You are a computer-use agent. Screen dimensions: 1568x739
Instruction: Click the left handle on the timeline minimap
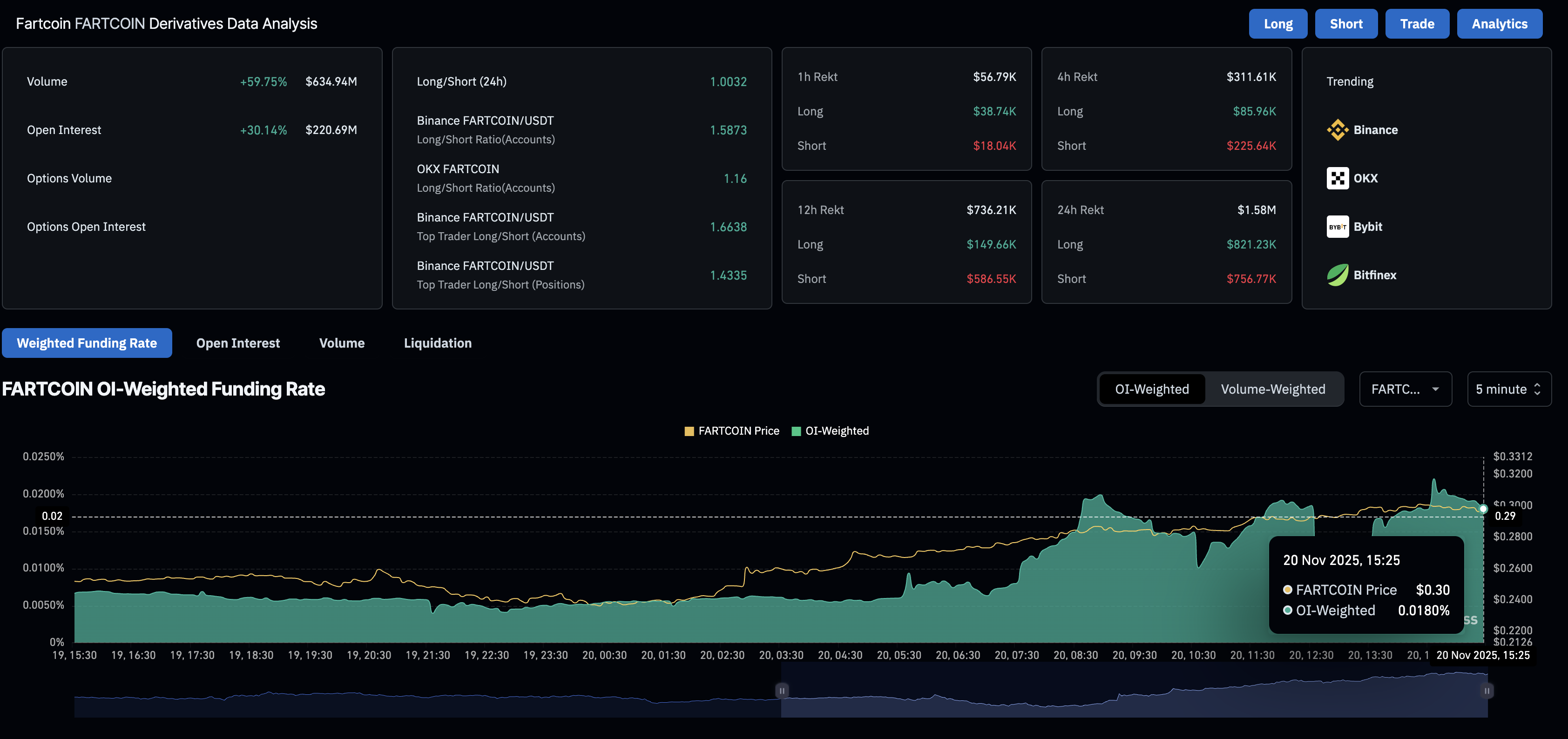(782, 690)
